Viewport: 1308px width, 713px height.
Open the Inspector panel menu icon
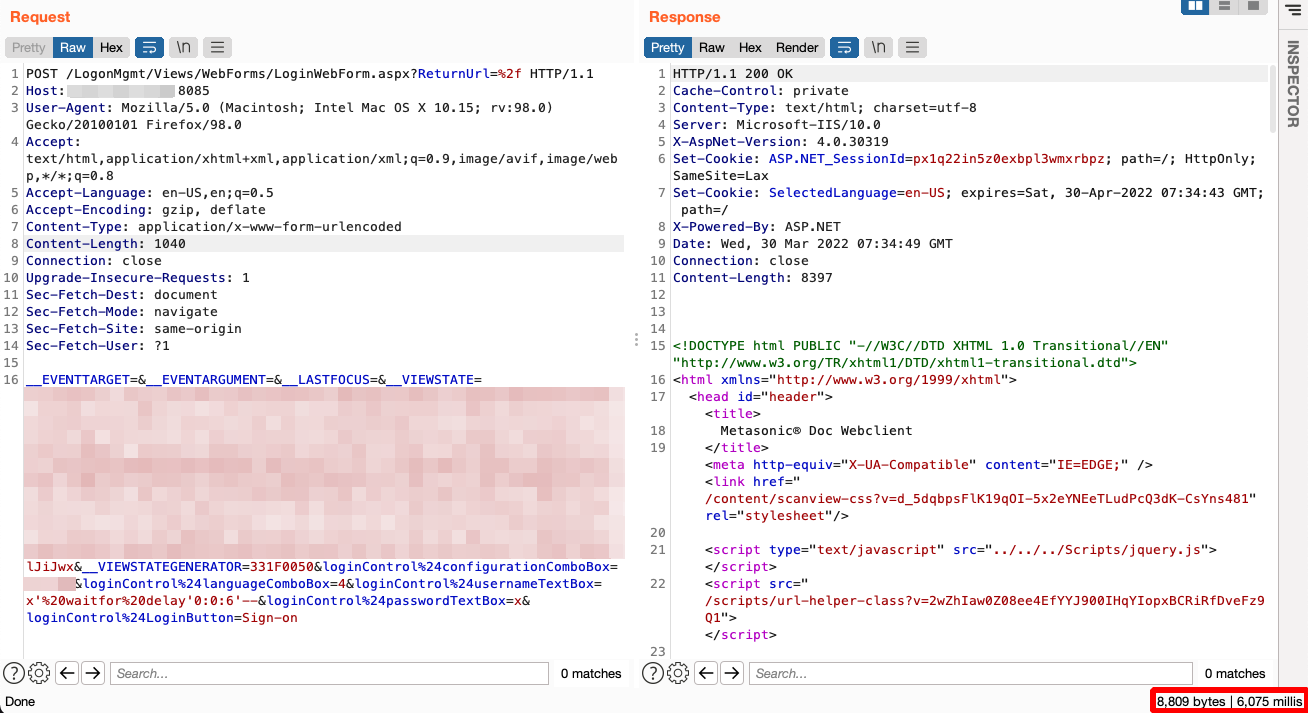pyautogui.click(x=1291, y=10)
